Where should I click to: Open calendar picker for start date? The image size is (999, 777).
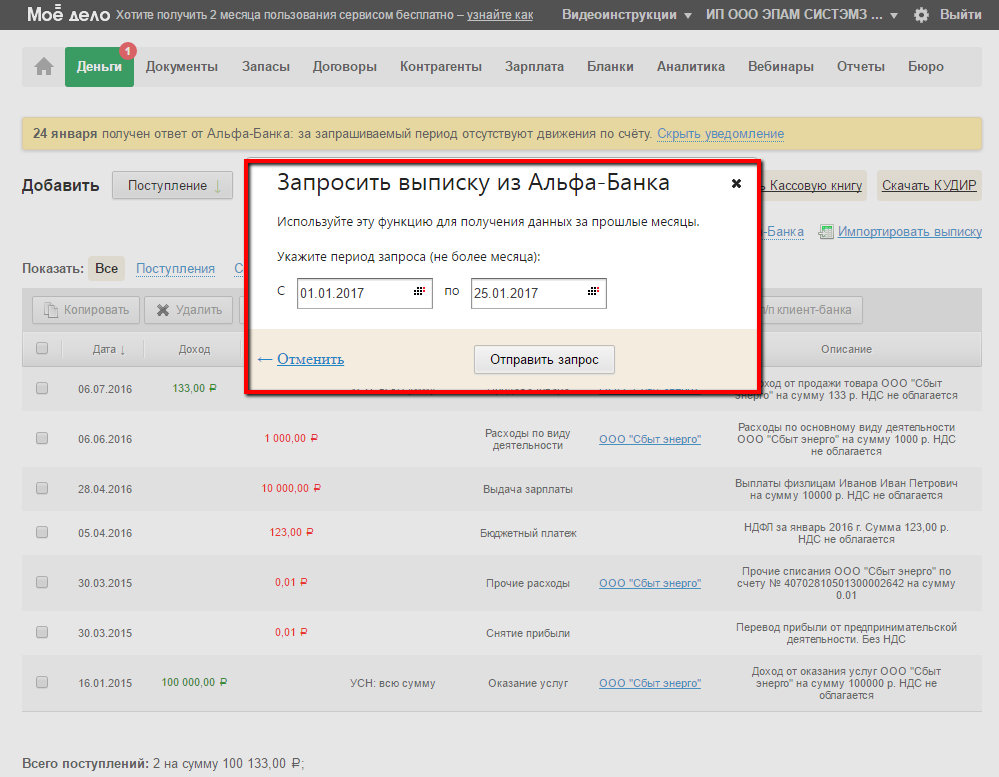[419, 292]
